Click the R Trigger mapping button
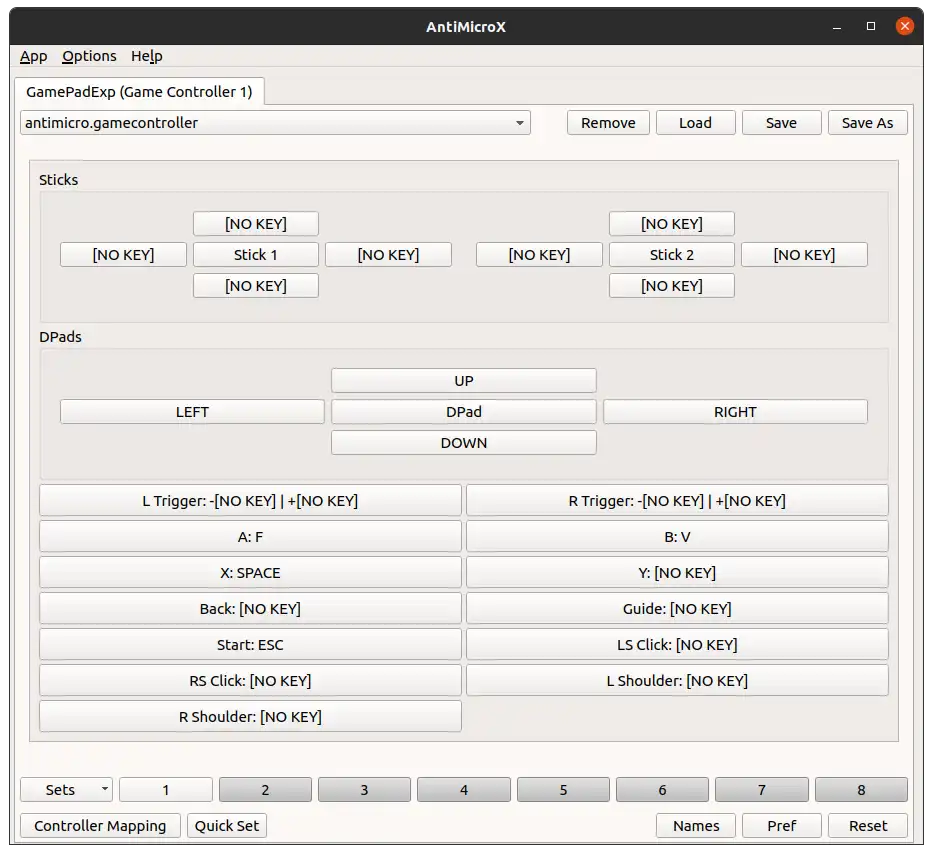Image resolution: width=933 pixels, height=854 pixels. 677,500
